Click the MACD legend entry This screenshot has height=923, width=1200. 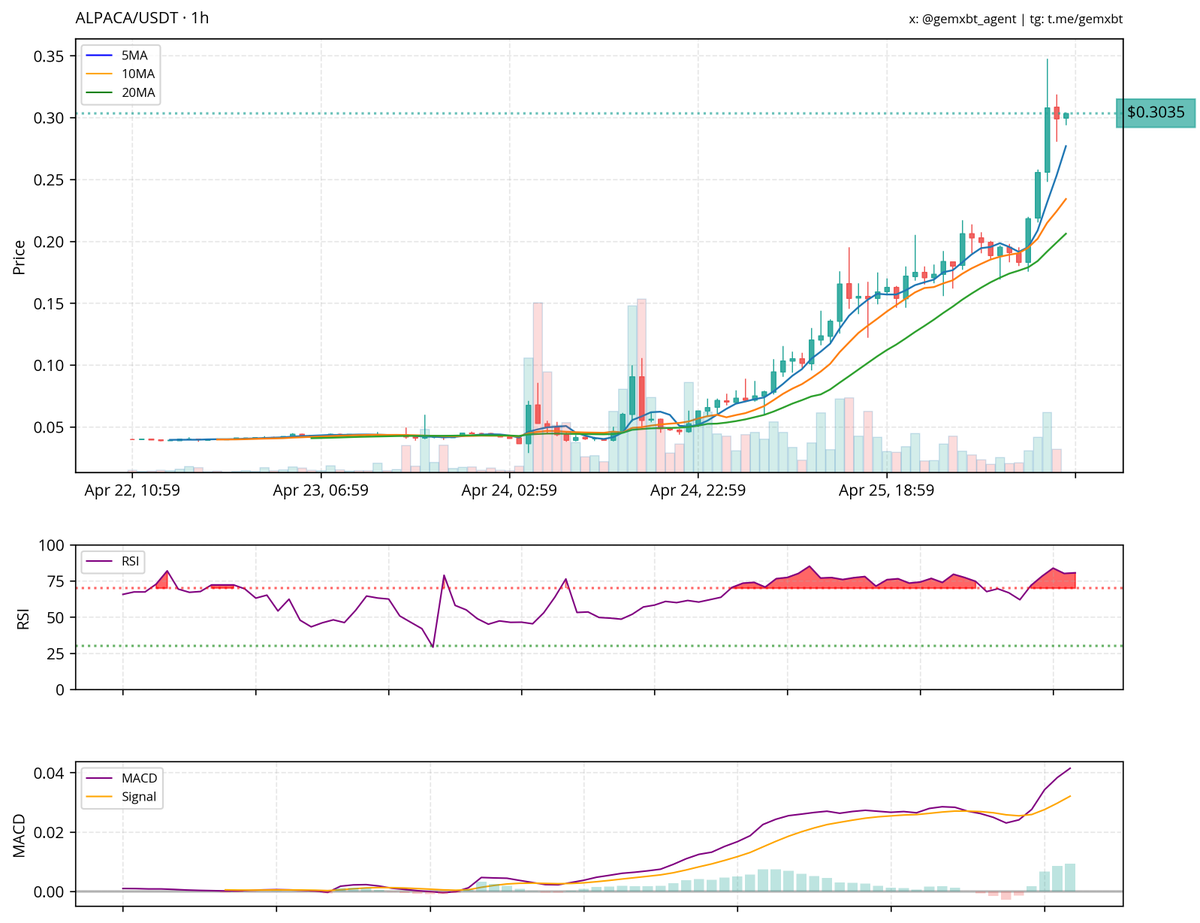pyautogui.click(x=122, y=777)
